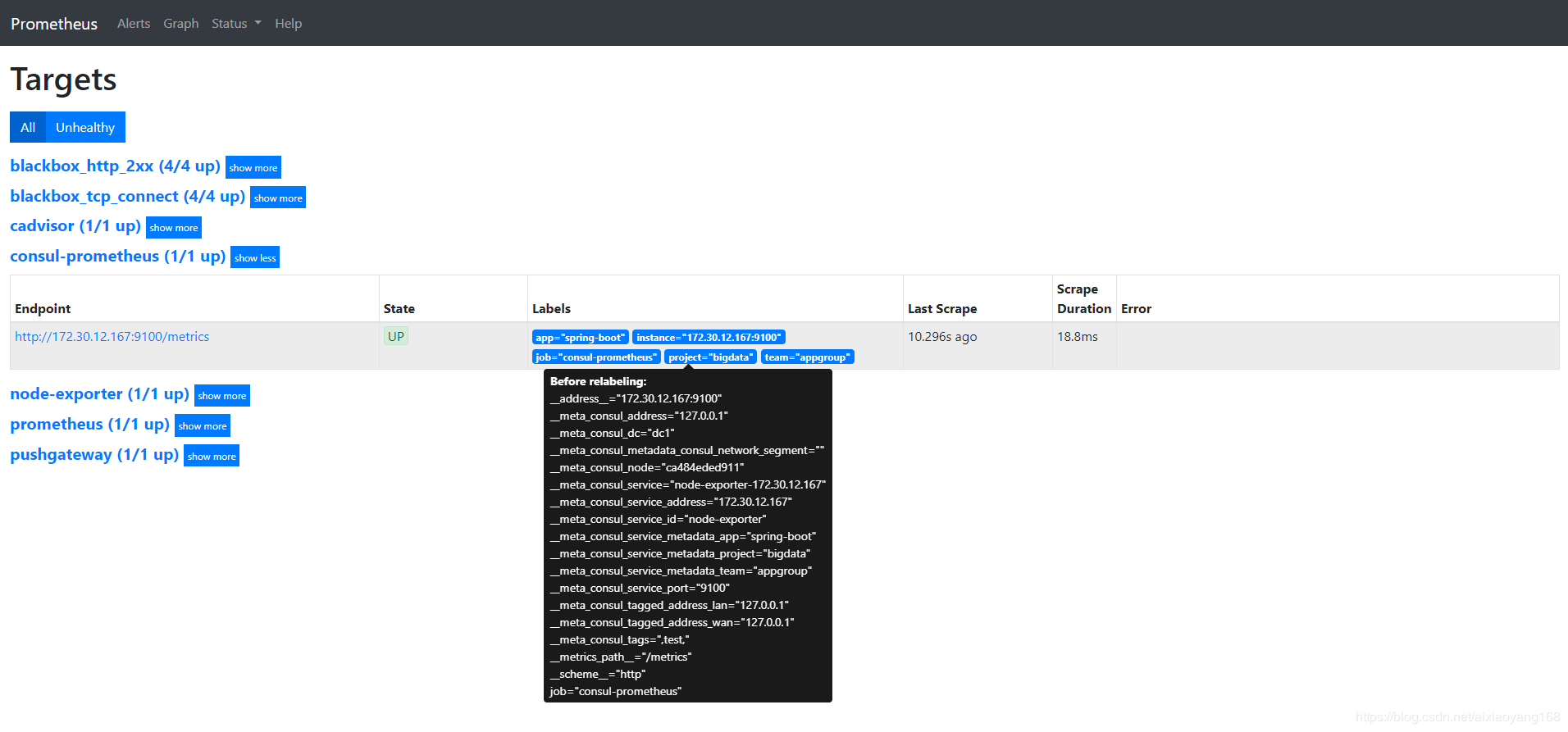Open prometheus job heading link
The image size is (1568, 732).
coord(90,424)
